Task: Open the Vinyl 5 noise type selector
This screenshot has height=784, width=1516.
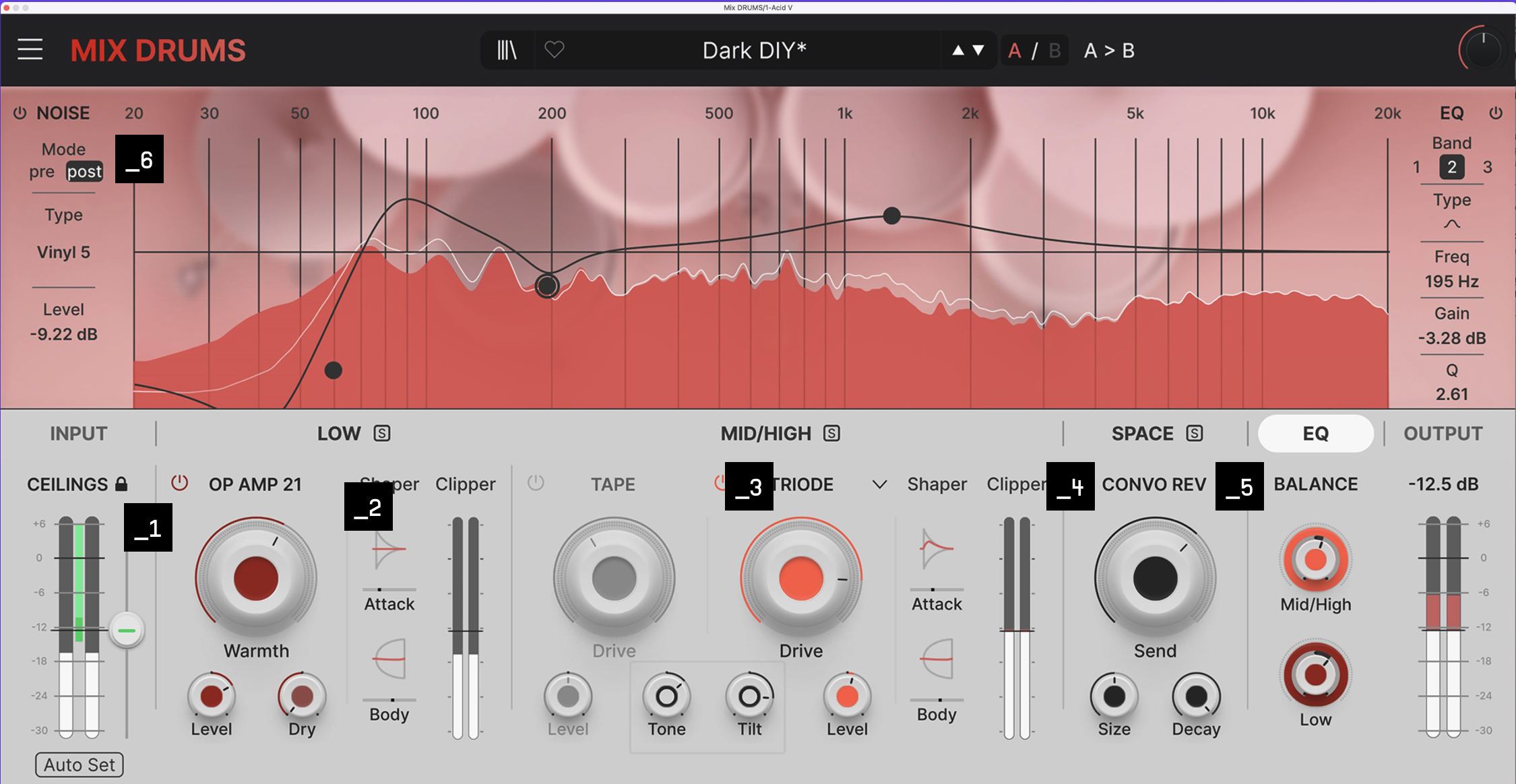Action: [x=63, y=252]
